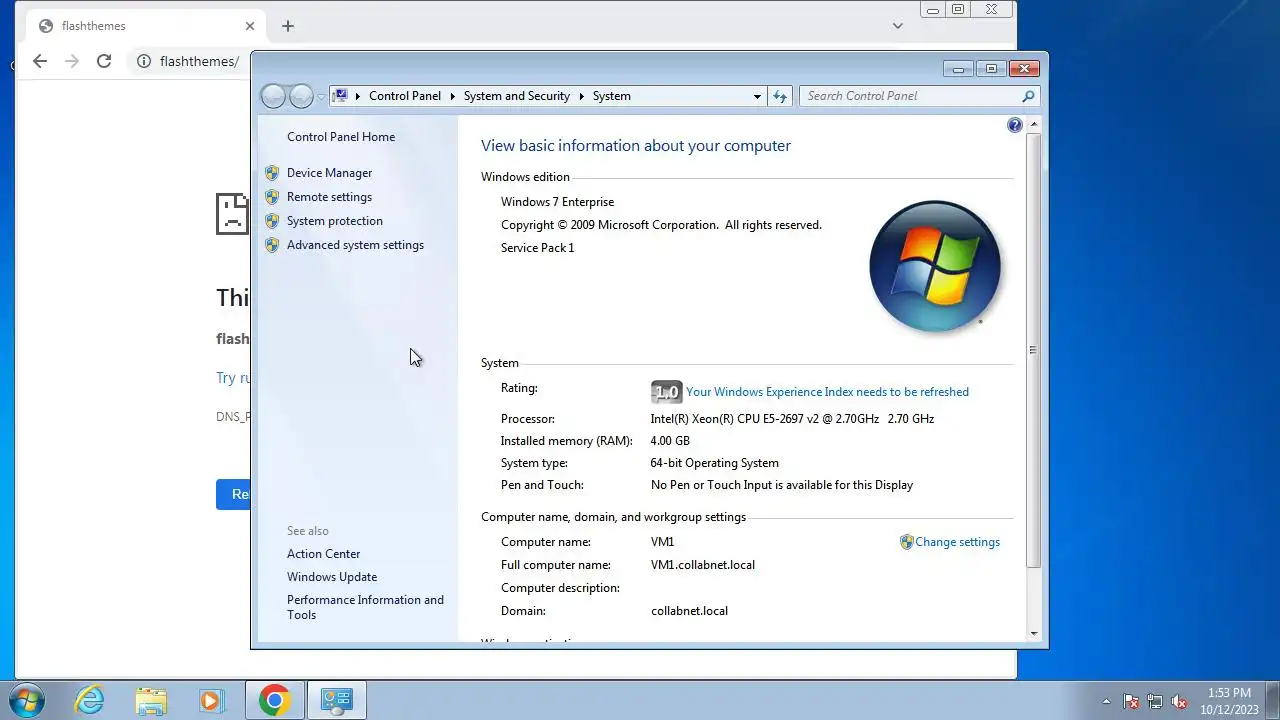Click Chrome forward arrow button
Screen dimensions: 1280x720
[71, 61]
